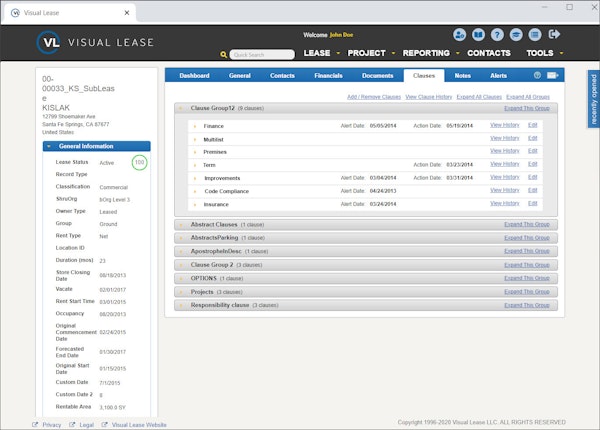Click Edit for the Insurance clause
600x430 pixels.
tap(533, 203)
